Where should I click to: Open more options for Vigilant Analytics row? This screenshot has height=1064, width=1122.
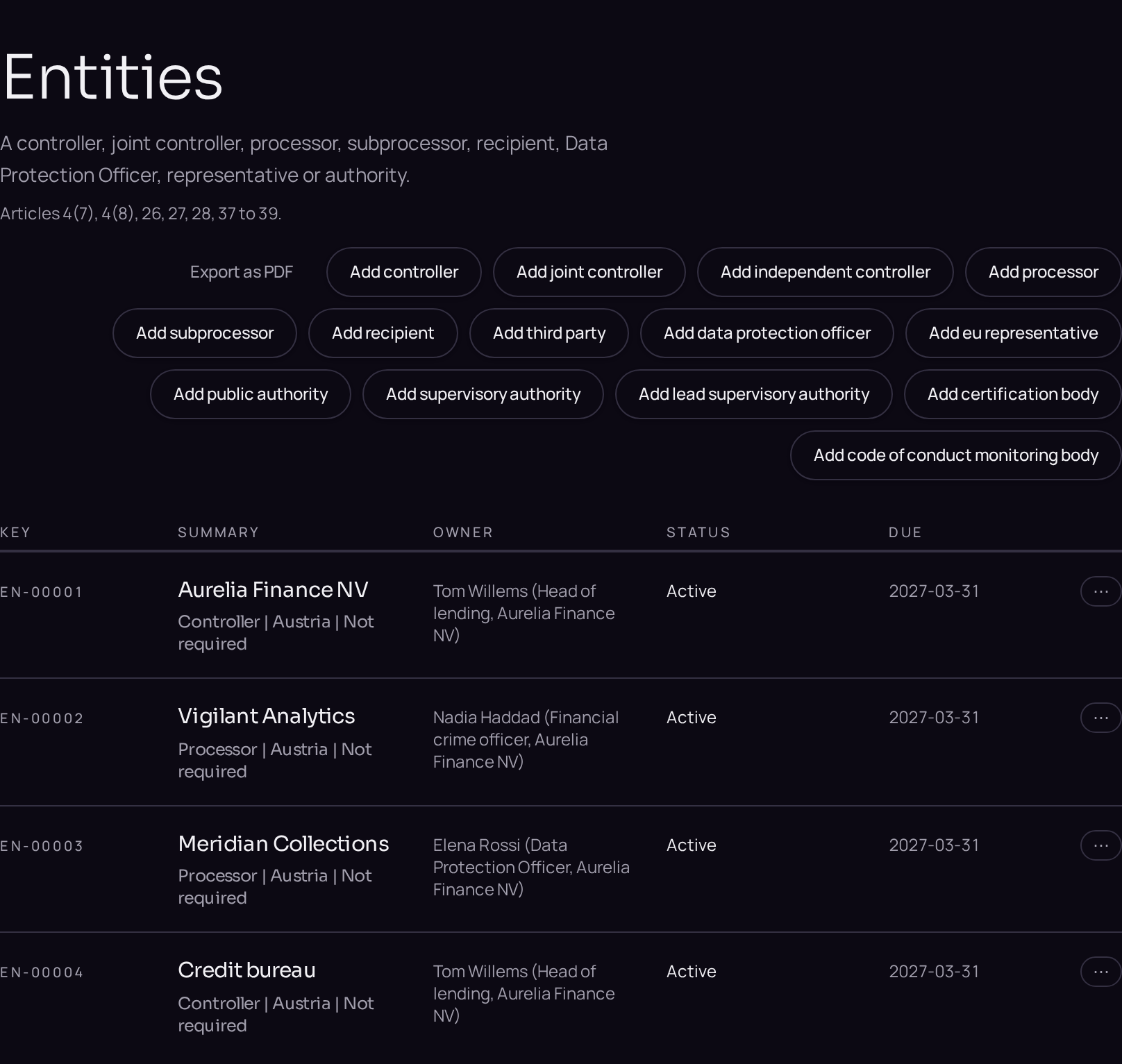[x=1100, y=718]
